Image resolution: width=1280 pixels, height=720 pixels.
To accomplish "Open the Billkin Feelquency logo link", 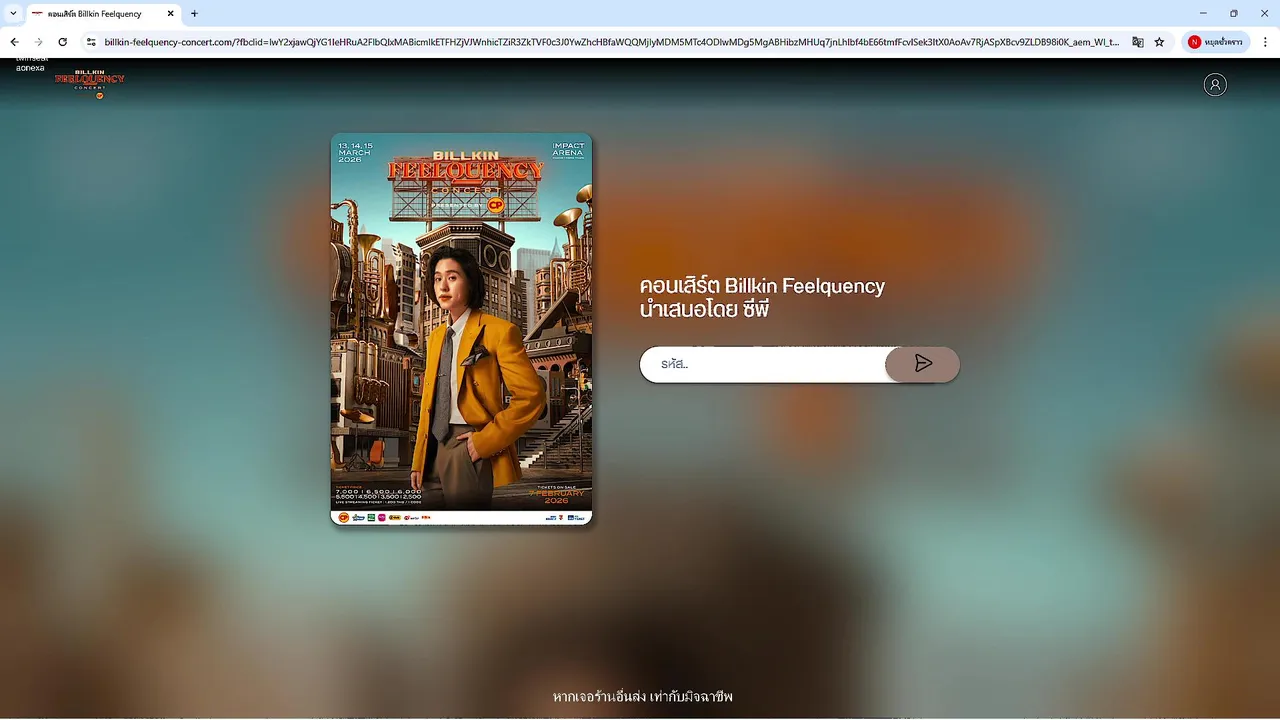I will [90, 85].
